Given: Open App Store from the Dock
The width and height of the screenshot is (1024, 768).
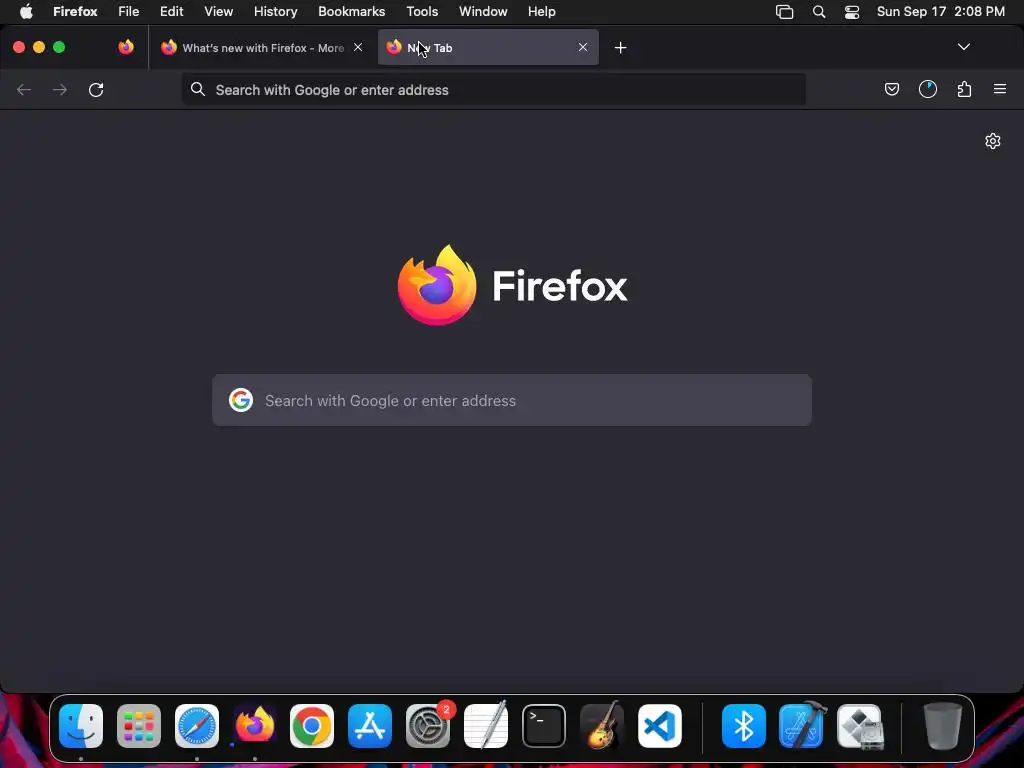Looking at the screenshot, I should [x=370, y=726].
